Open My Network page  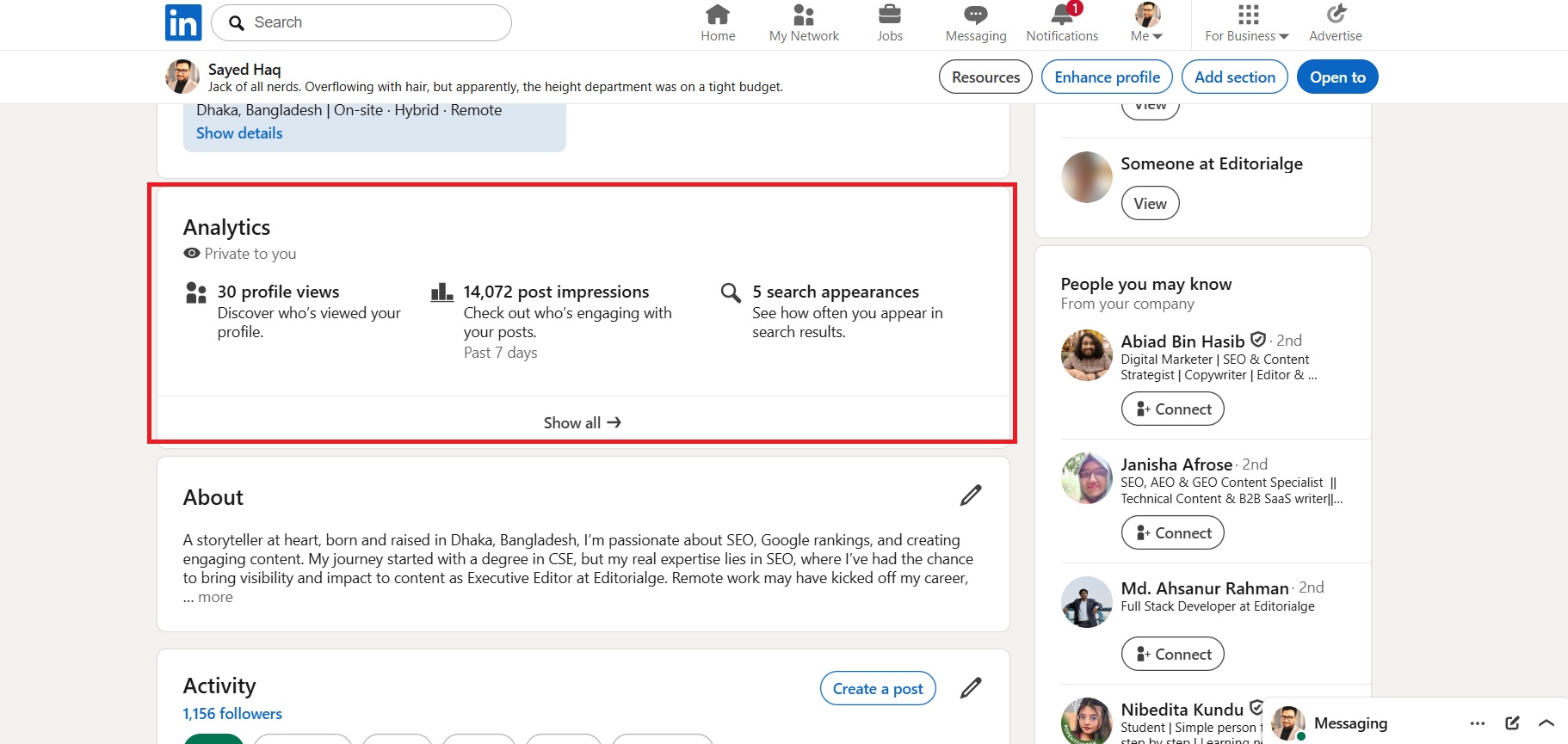tap(804, 23)
